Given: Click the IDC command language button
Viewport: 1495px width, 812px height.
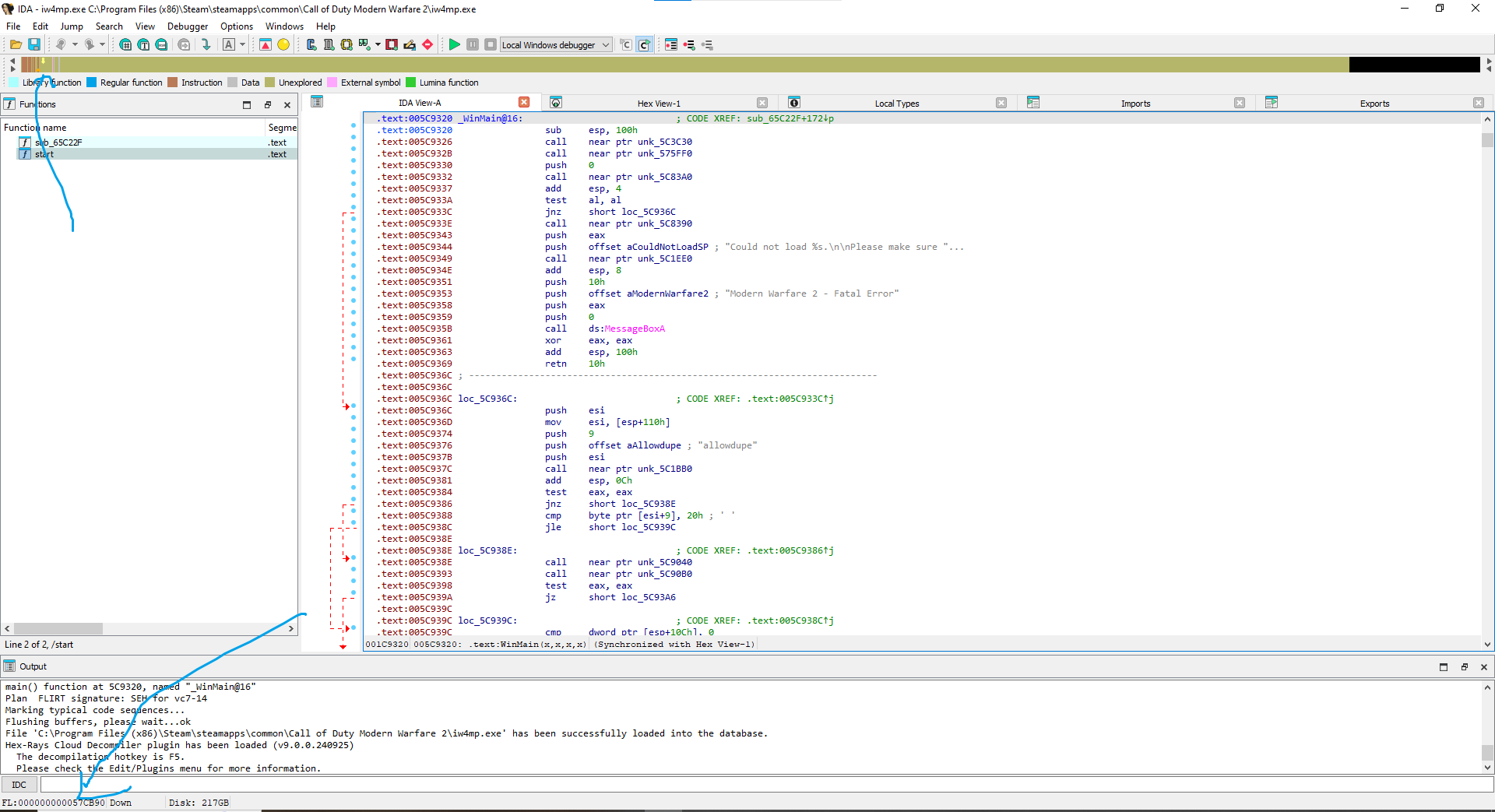Looking at the screenshot, I should coord(19,785).
